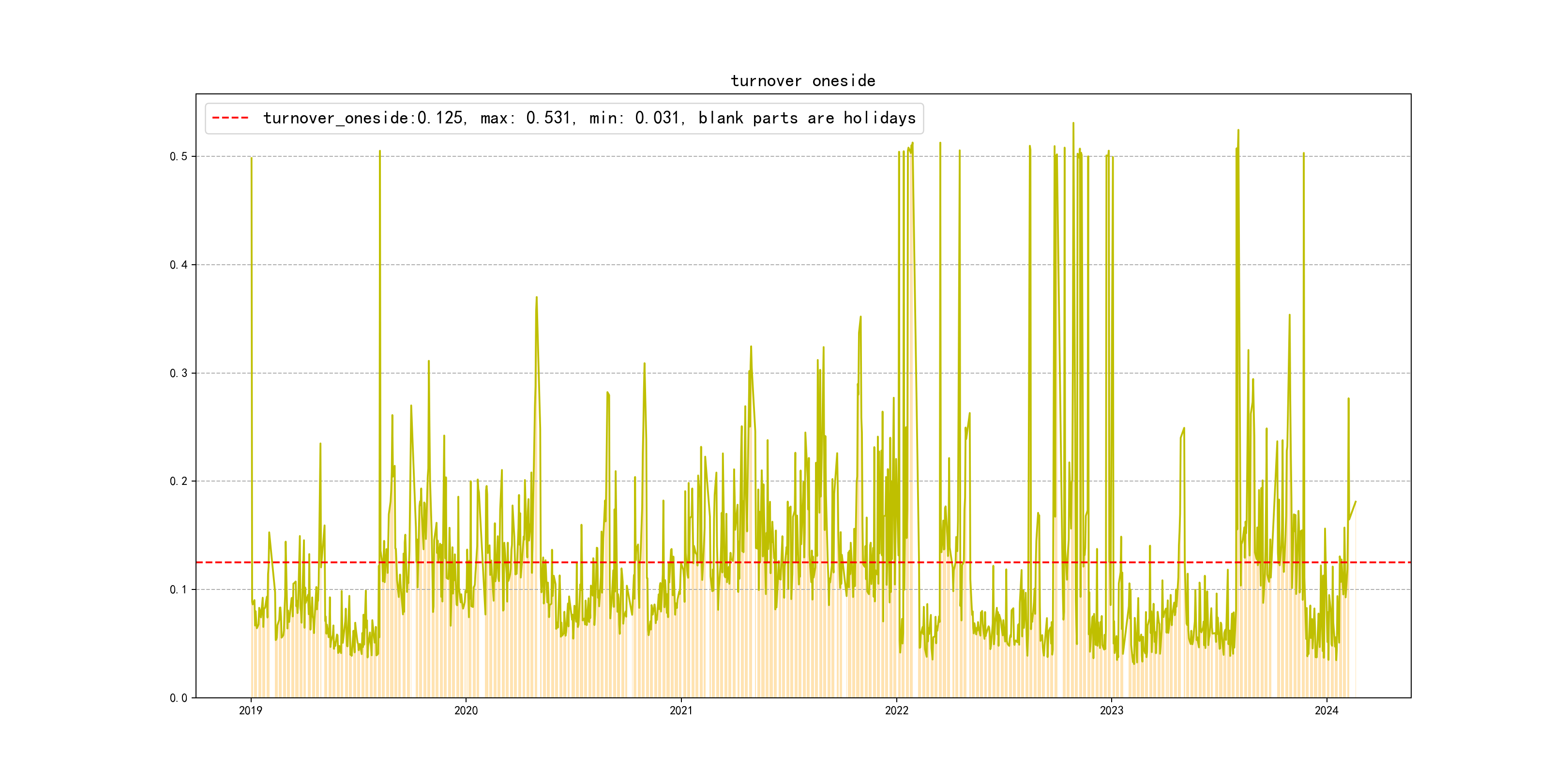Click the 2024 x-axis label
The width and height of the screenshot is (1568, 784).
1327,710
